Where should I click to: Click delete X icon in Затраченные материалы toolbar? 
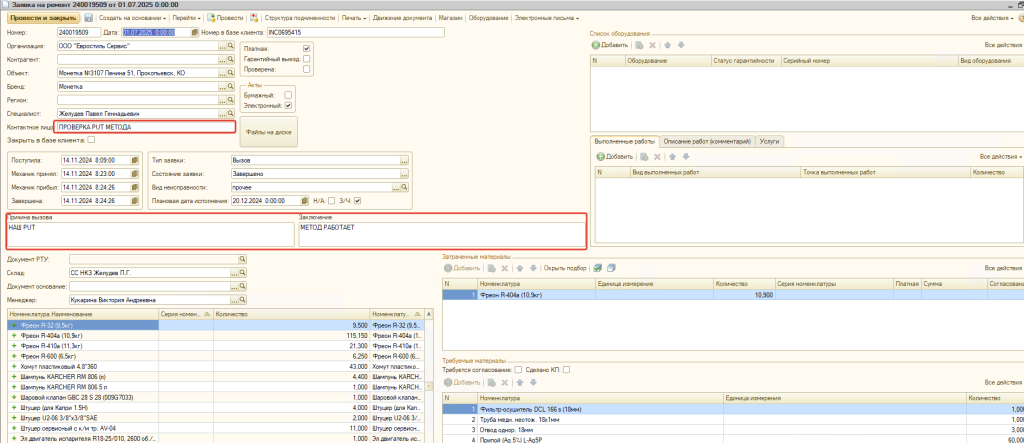(505, 268)
